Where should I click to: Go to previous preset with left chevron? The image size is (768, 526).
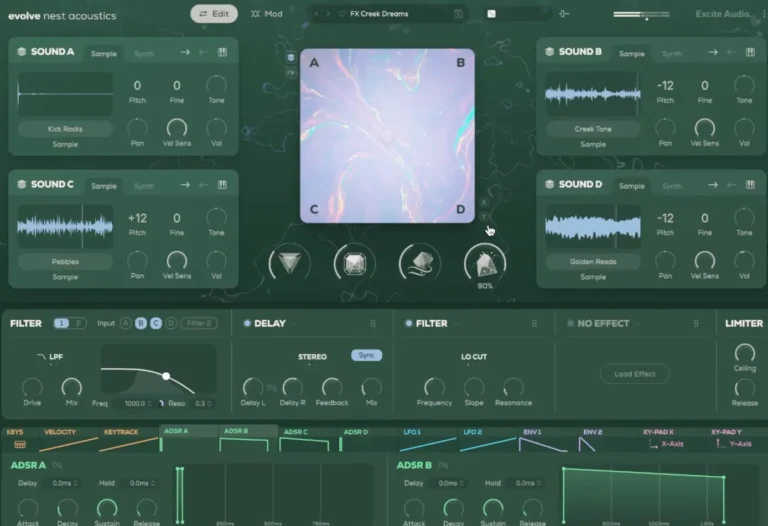(x=316, y=14)
